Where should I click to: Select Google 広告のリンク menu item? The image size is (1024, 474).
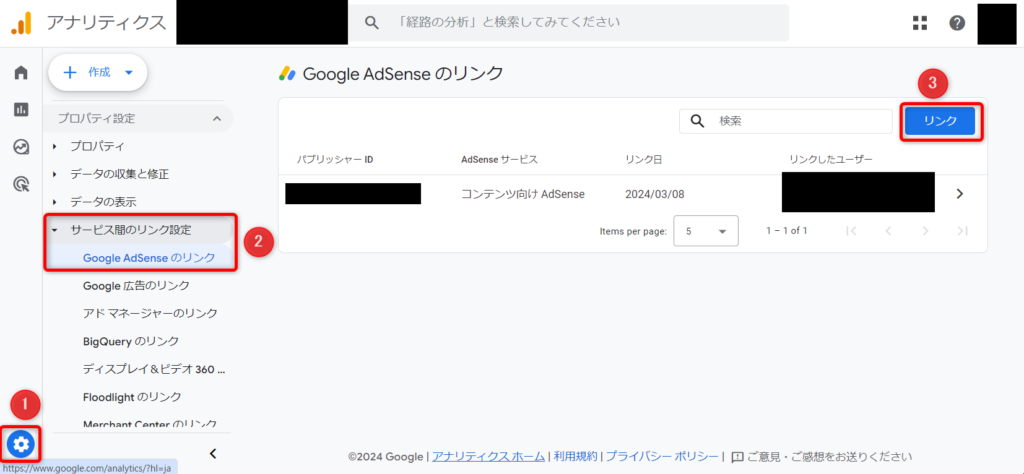coord(136,285)
